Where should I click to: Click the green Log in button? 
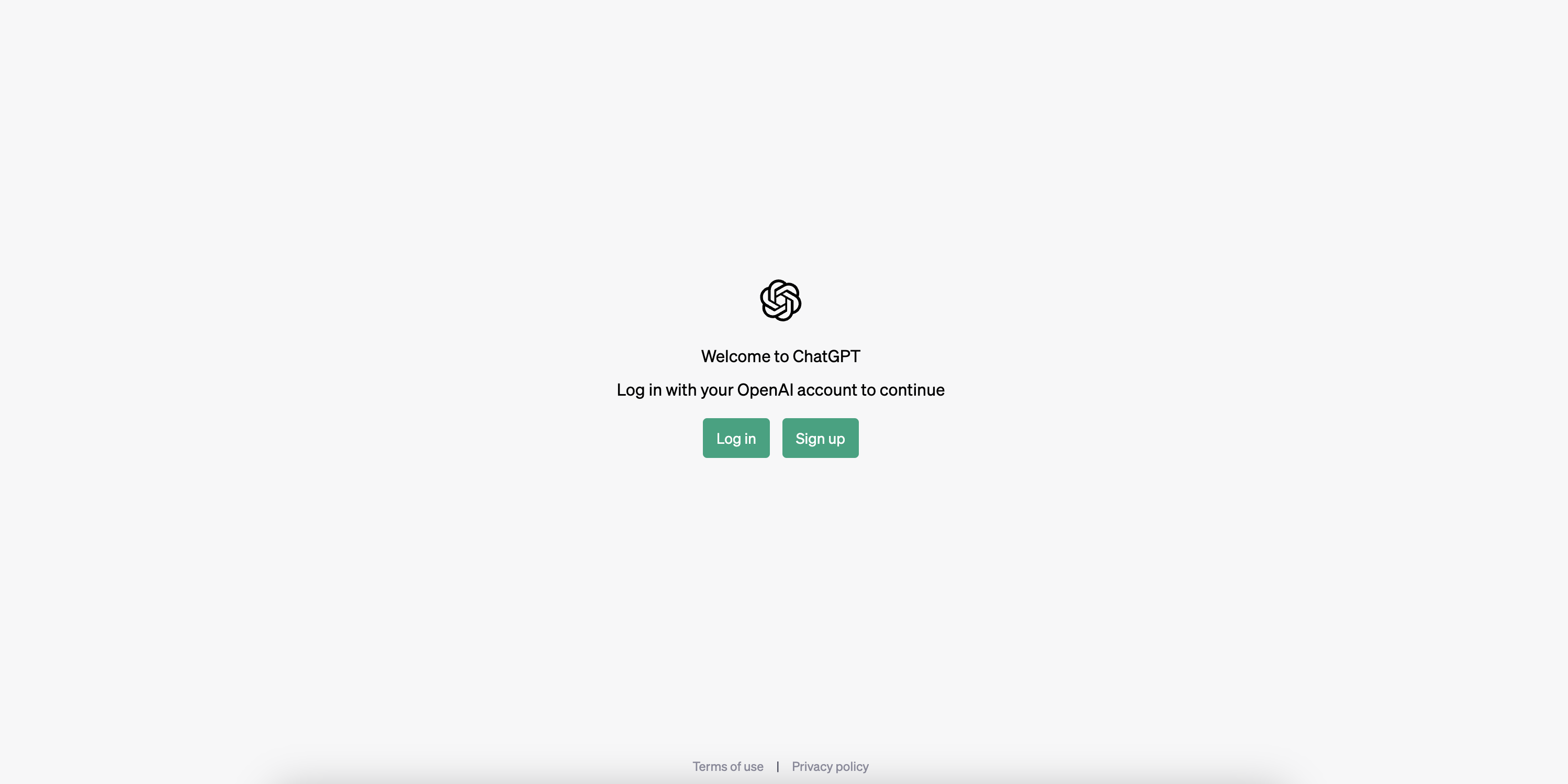tap(736, 438)
